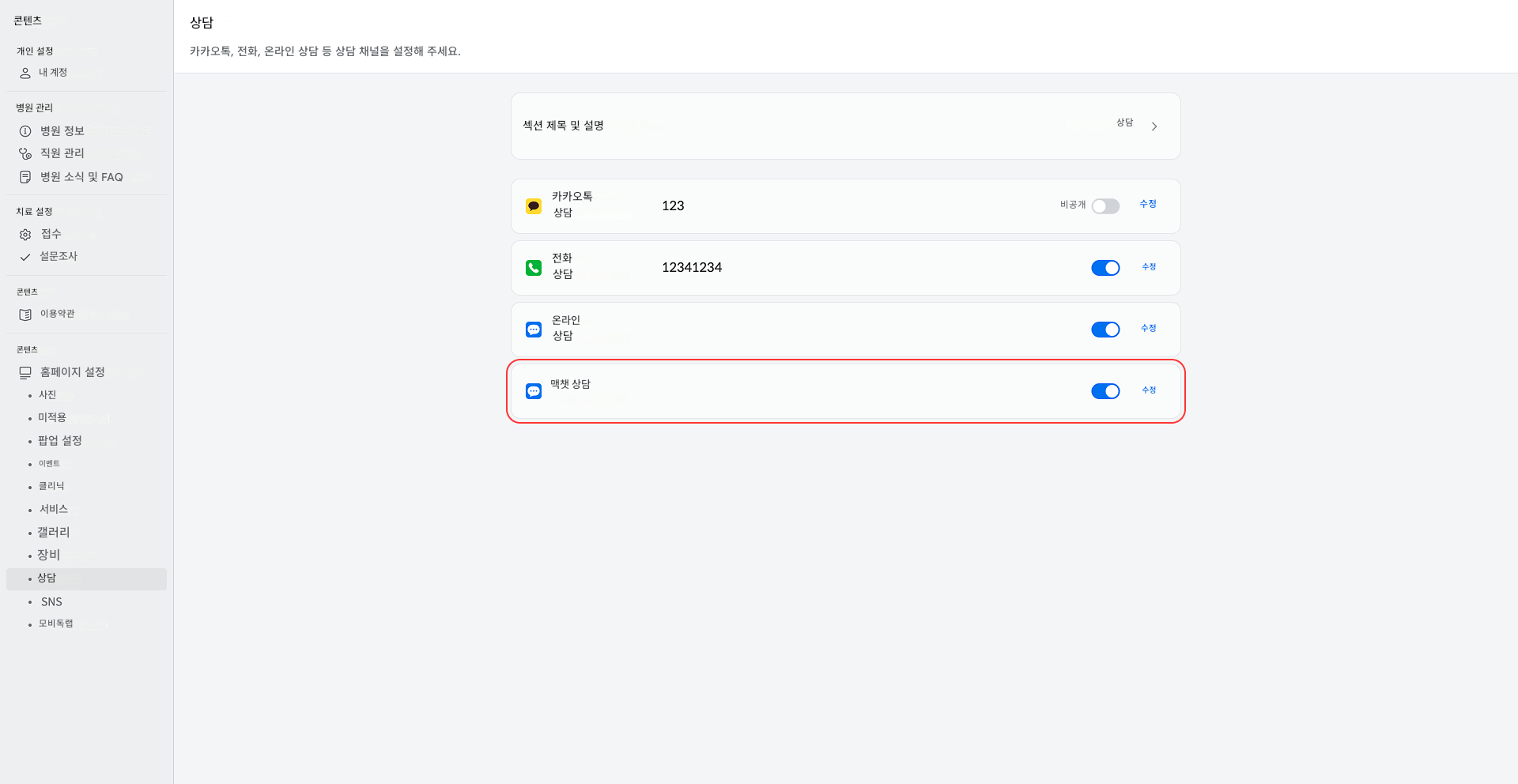Click the 홈페이지 설정 monitor icon

[25, 372]
